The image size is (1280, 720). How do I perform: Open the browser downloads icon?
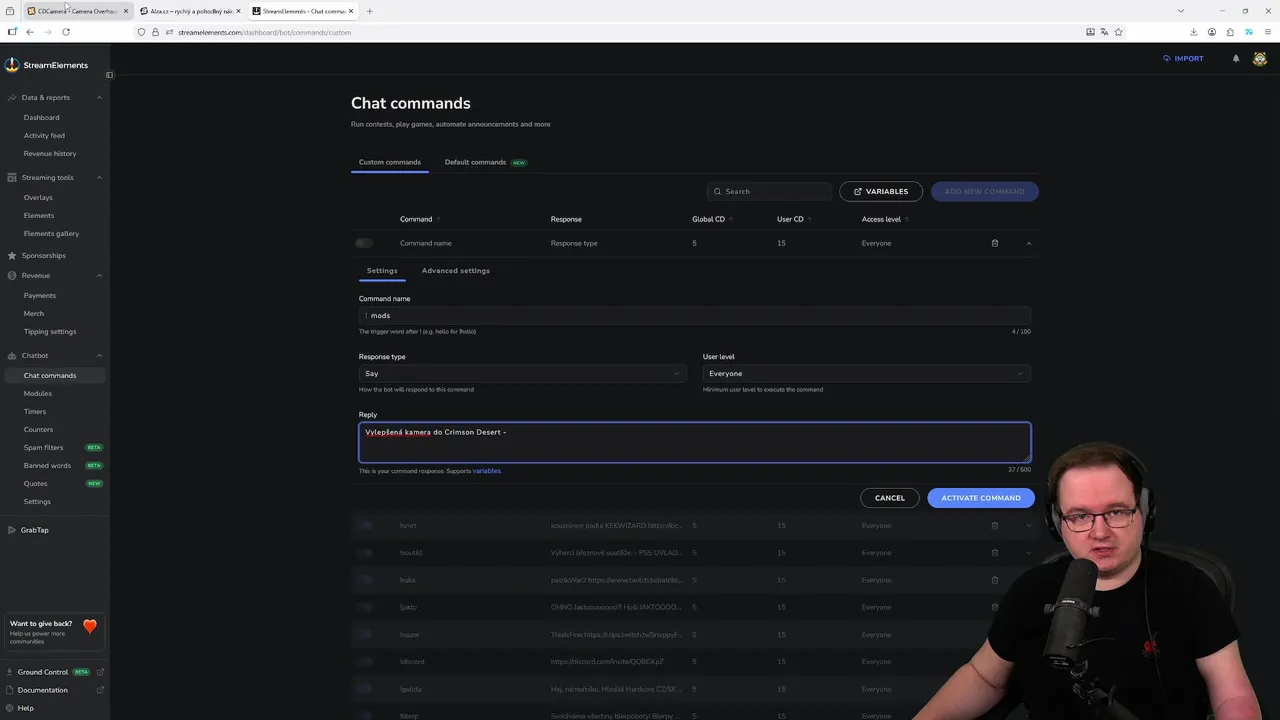tap(1193, 32)
